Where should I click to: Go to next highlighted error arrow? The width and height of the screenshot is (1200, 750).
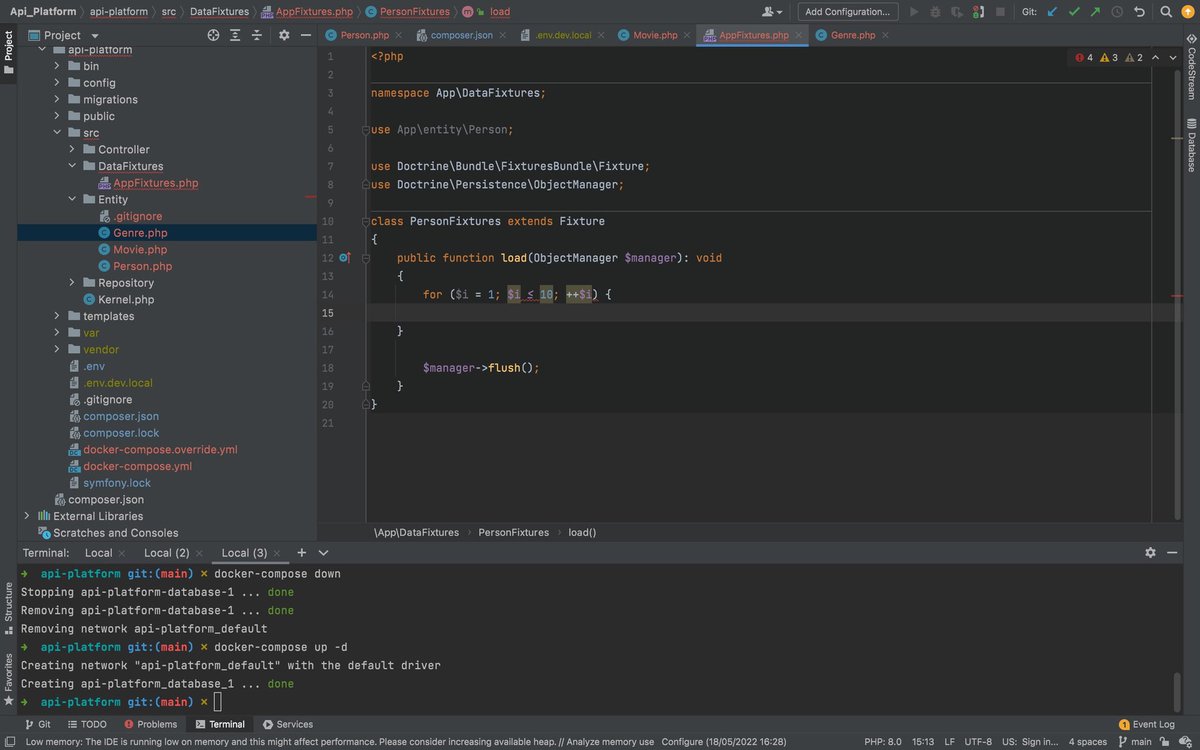click(1174, 58)
